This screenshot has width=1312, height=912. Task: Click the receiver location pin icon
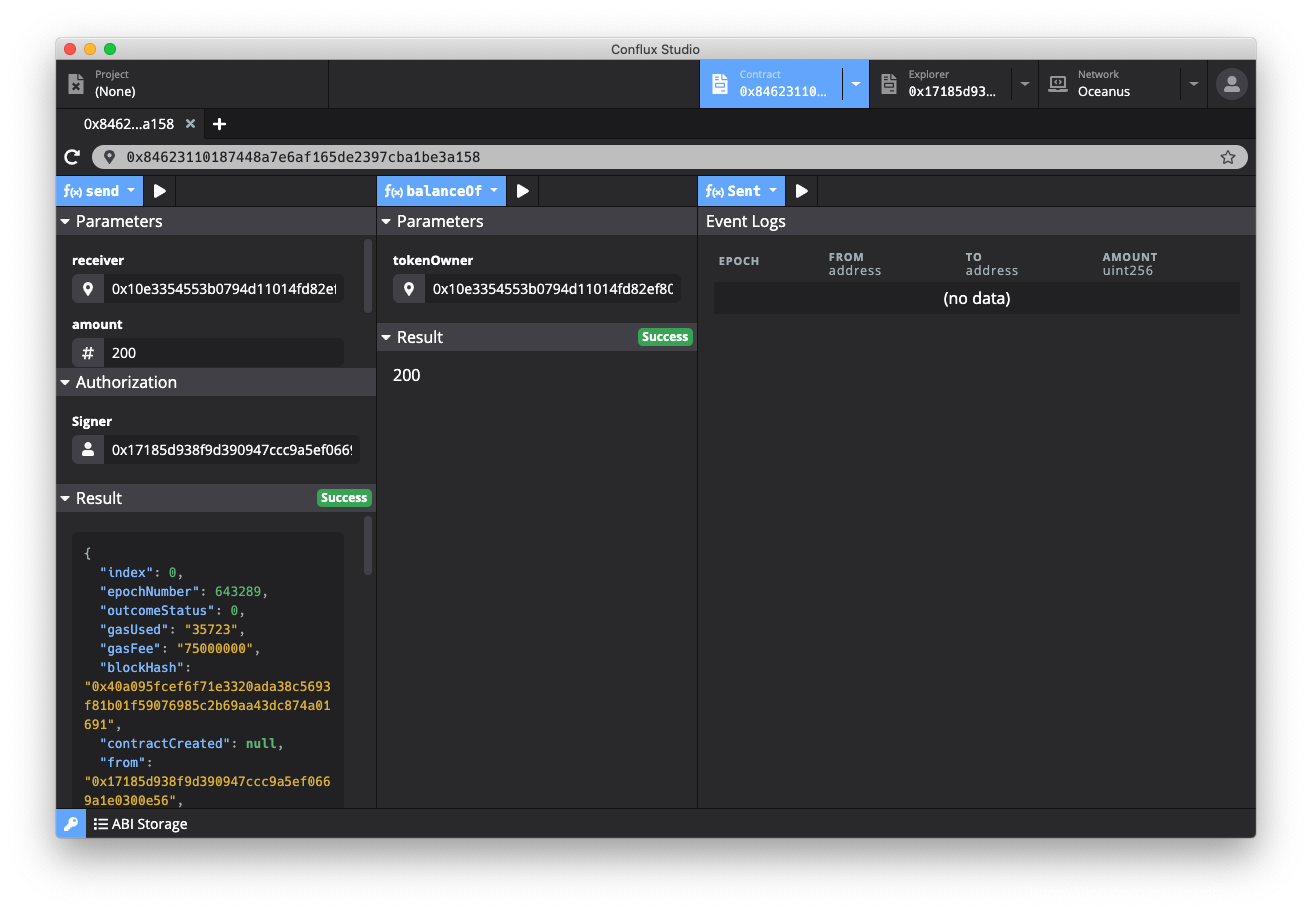(88, 289)
